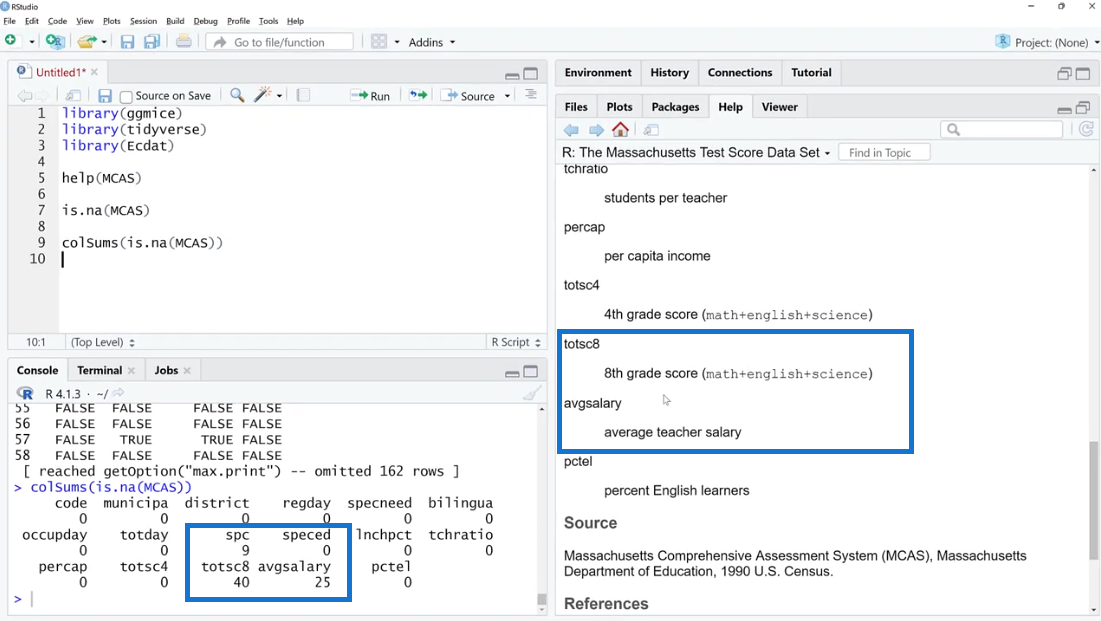1101x621 pixels.
Task: Close the Terminal tab
Action: (131, 370)
